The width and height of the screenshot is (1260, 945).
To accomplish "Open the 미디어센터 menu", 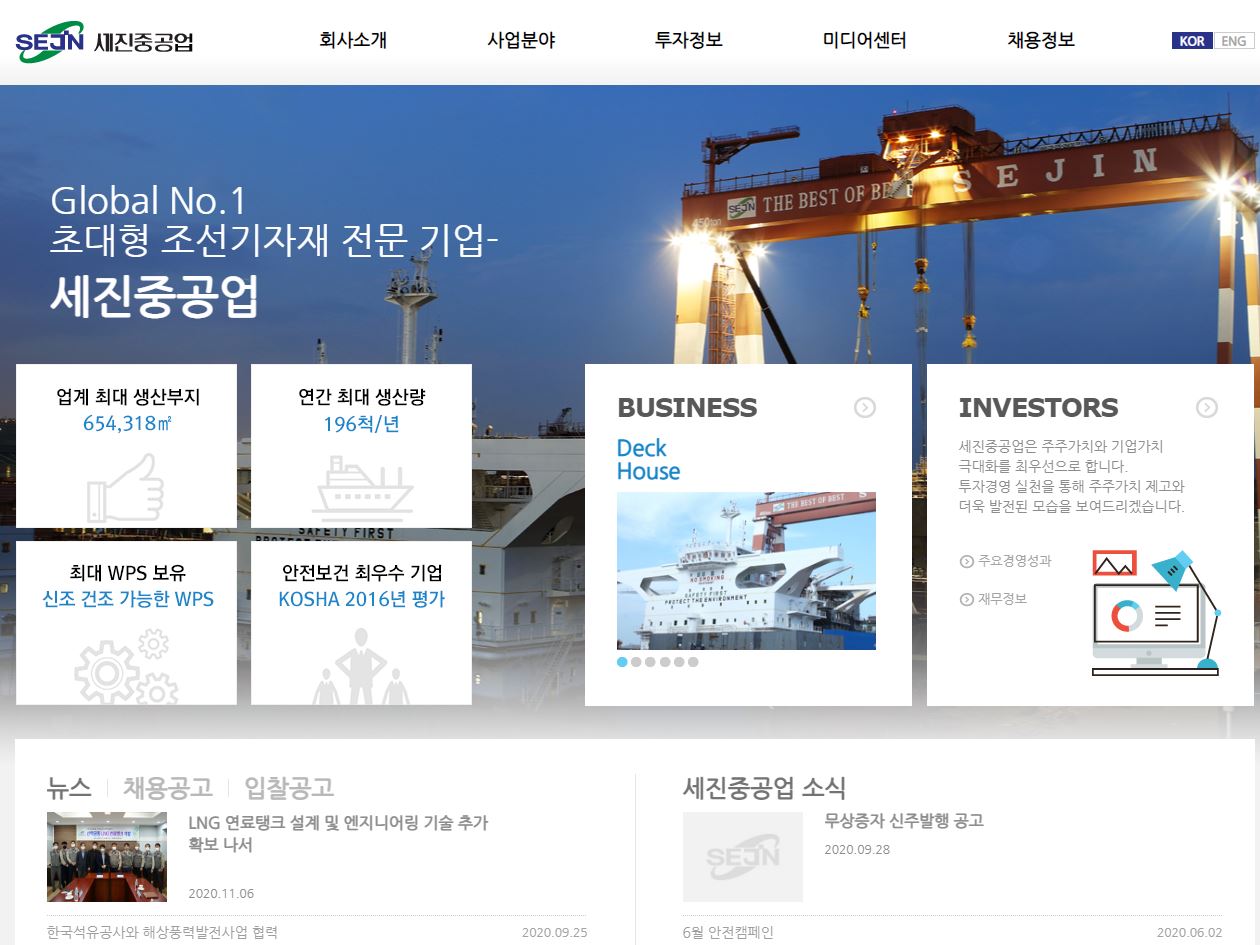I will (x=865, y=41).
